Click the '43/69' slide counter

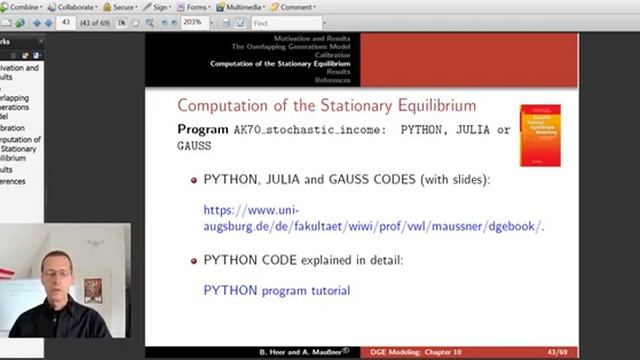(x=557, y=352)
